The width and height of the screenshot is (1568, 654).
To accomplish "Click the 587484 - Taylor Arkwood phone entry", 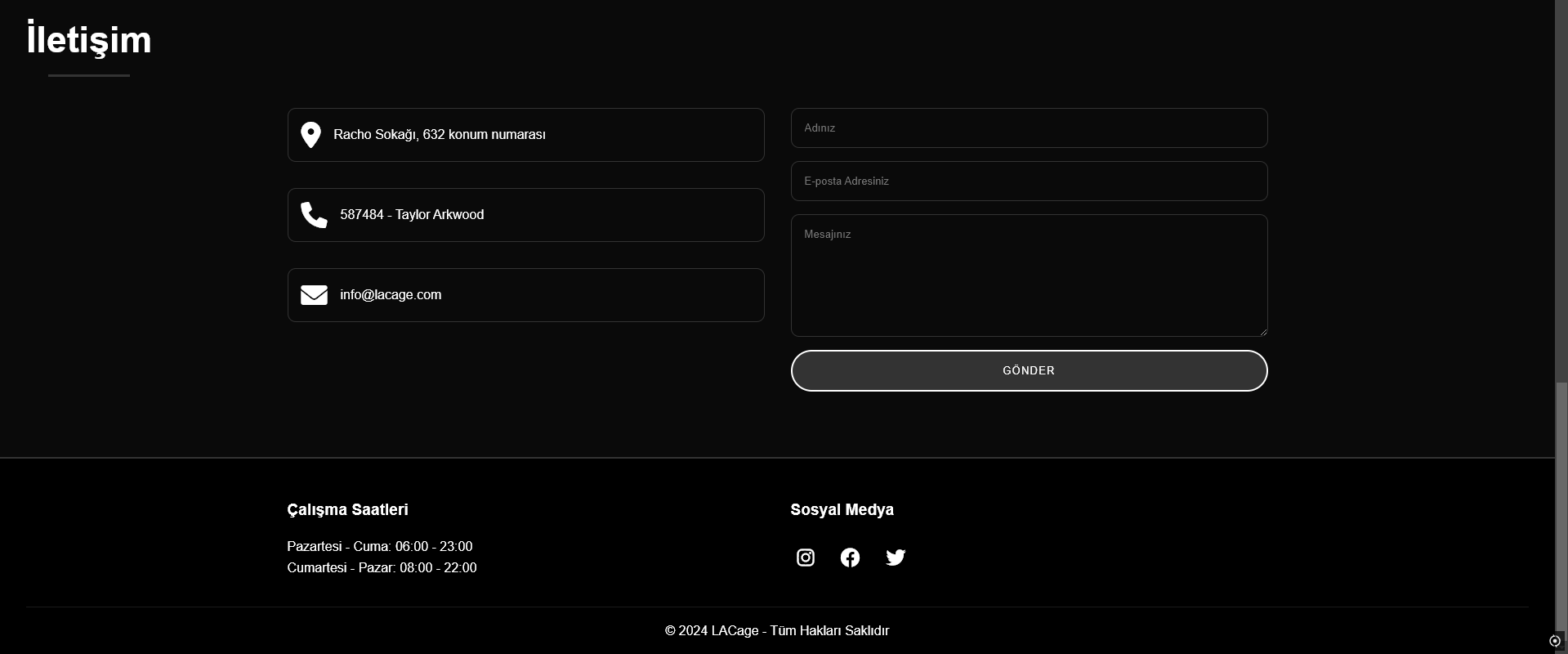I will click(412, 215).
